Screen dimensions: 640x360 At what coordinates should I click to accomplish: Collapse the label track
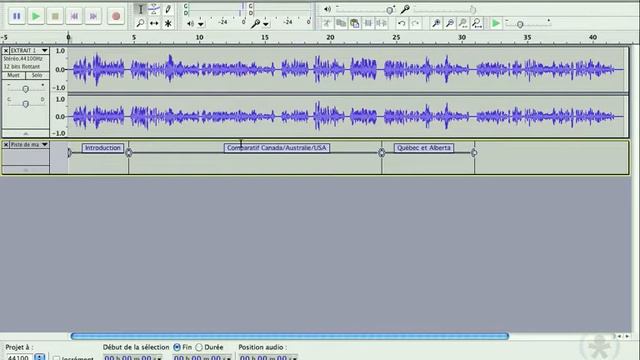(25, 170)
